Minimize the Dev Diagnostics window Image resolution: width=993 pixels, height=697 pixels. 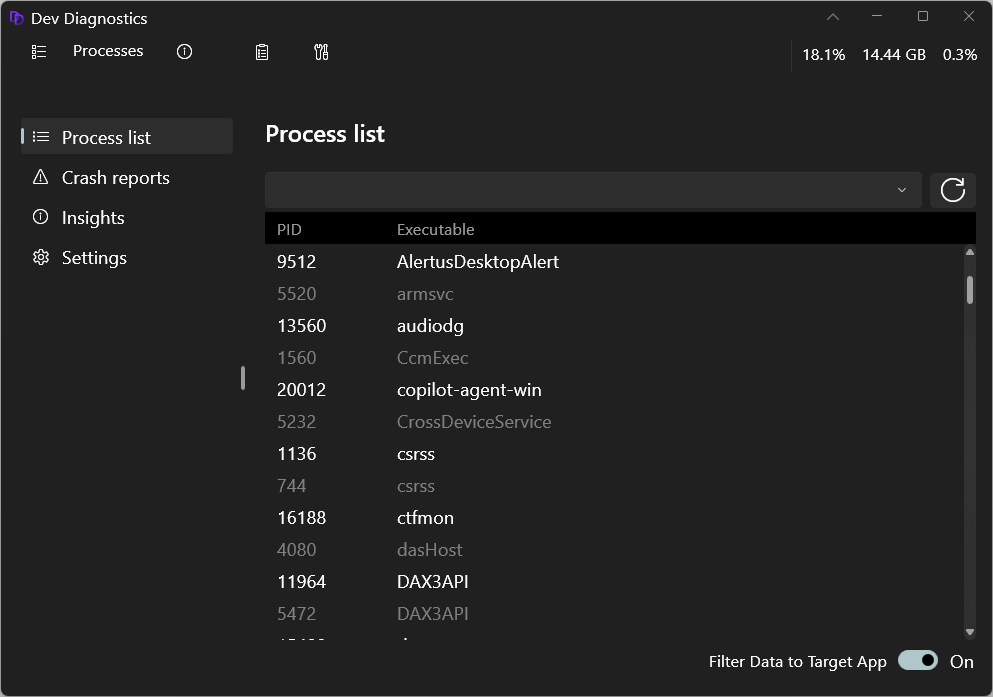[x=877, y=16]
